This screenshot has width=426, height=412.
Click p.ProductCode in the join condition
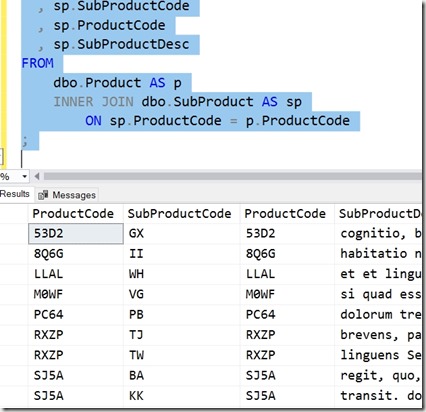click(x=298, y=121)
